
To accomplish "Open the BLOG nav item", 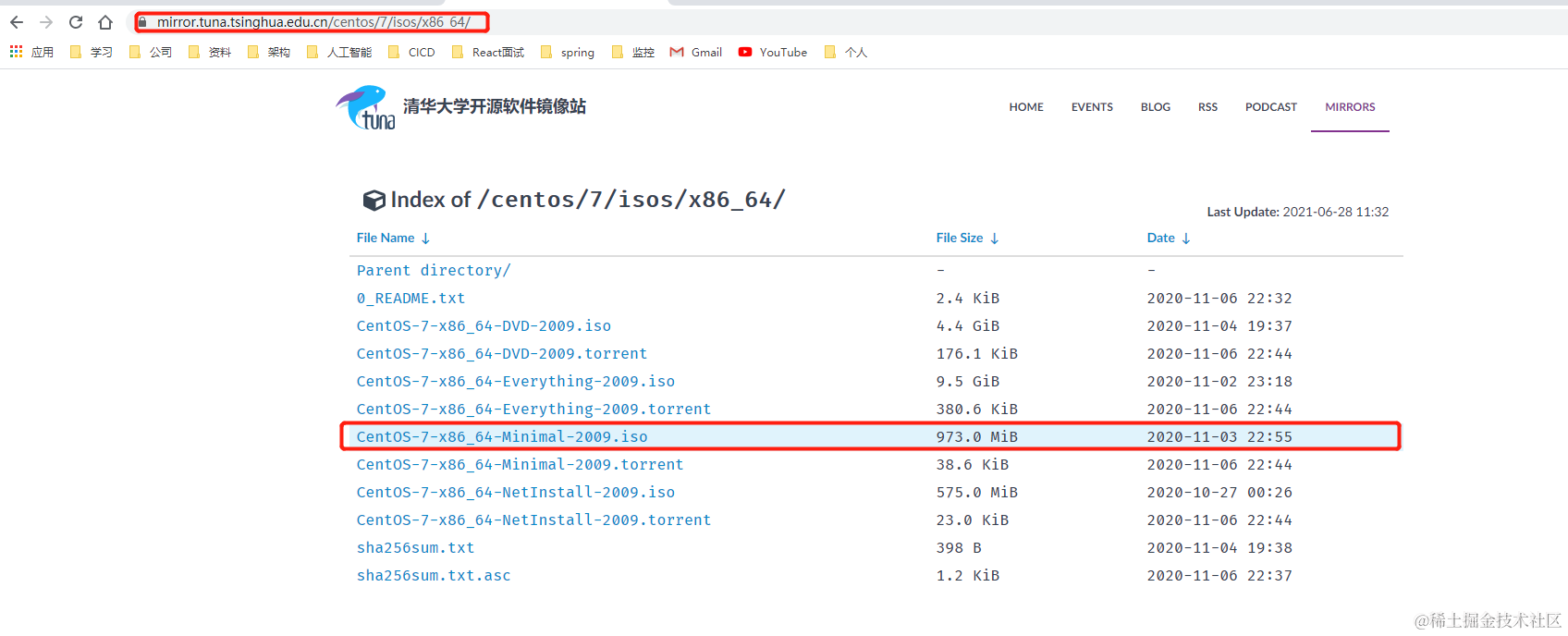I will [1156, 107].
